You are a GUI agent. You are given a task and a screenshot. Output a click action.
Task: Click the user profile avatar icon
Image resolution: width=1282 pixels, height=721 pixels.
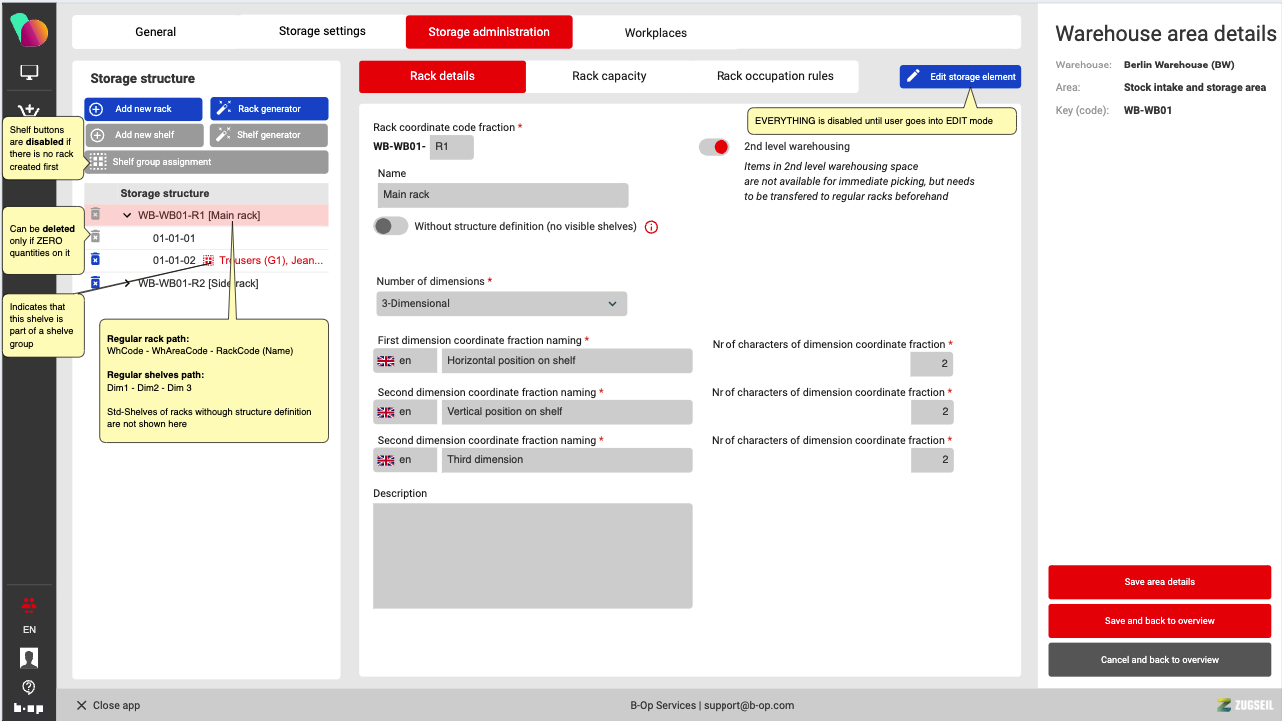click(x=29, y=657)
